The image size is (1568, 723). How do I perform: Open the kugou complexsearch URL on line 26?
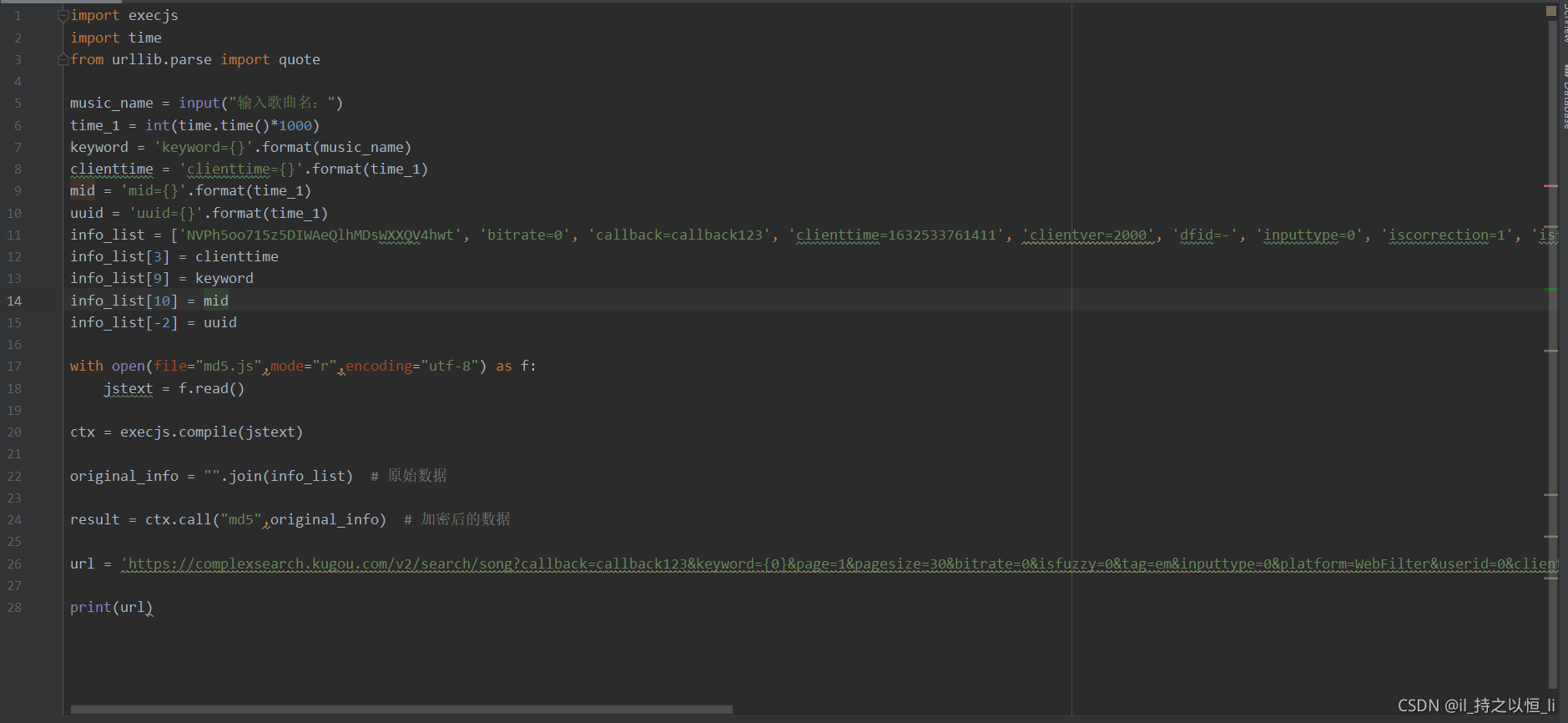(x=839, y=564)
